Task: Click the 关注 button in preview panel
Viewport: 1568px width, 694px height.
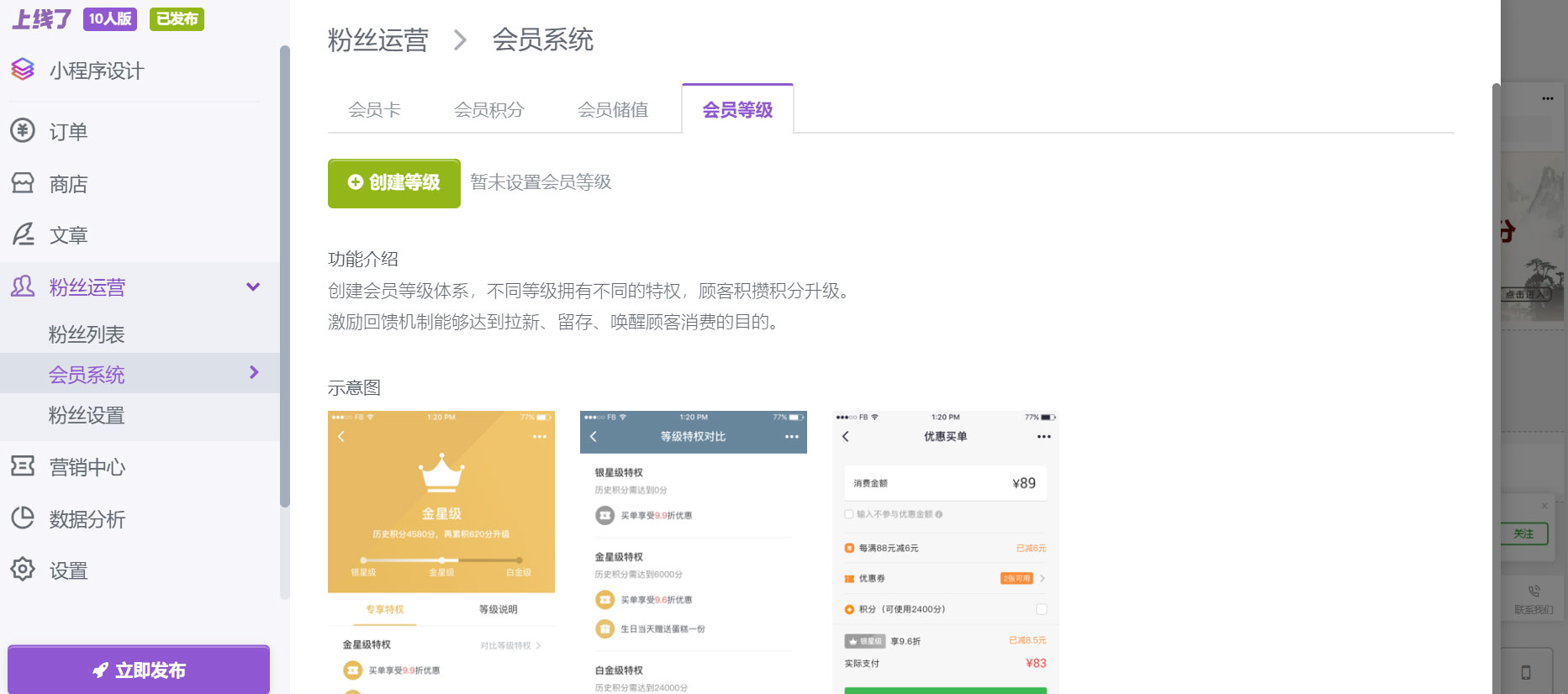Action: (1524, 534)
